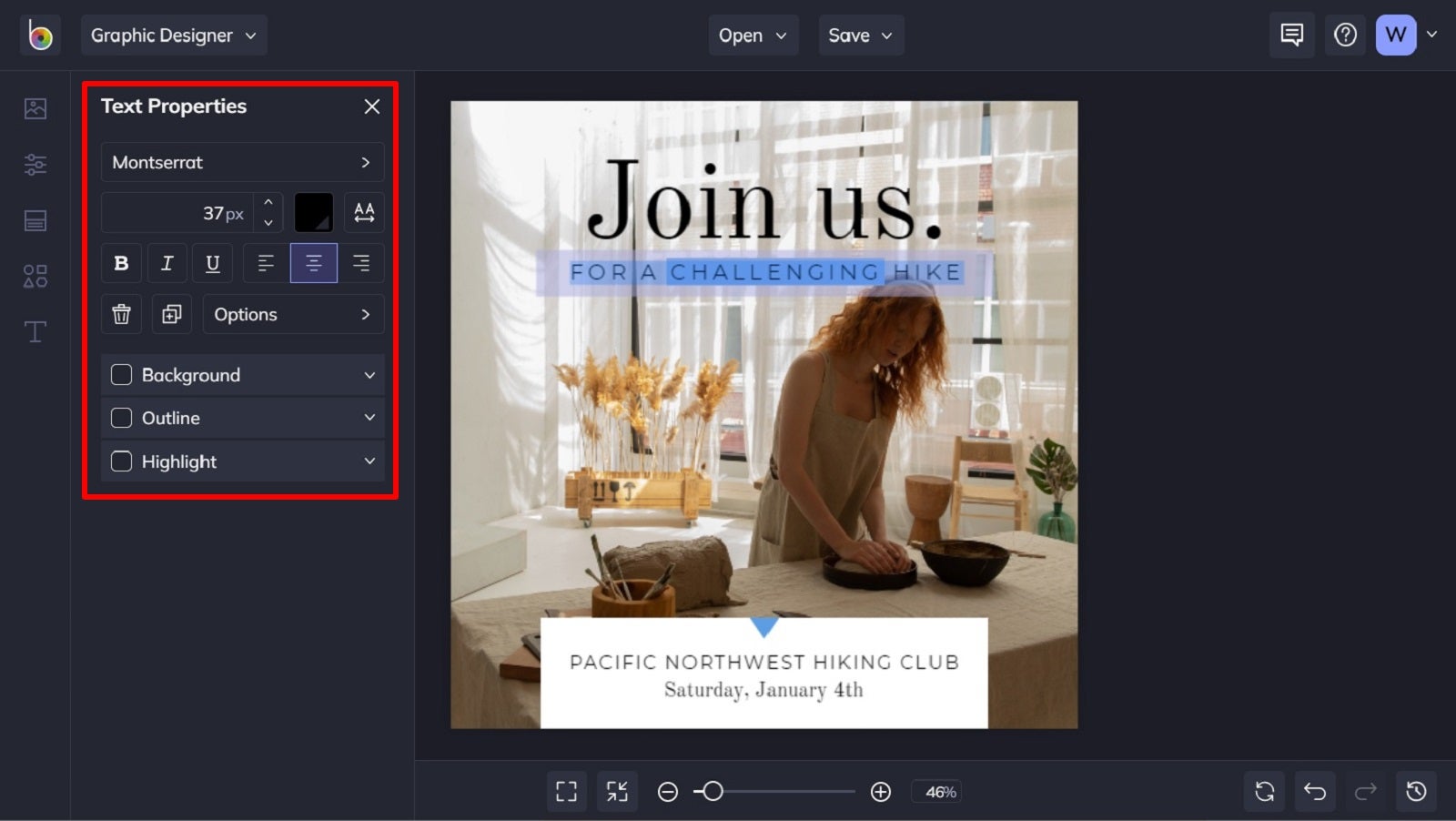Open the text Options panel

[293, 314]
